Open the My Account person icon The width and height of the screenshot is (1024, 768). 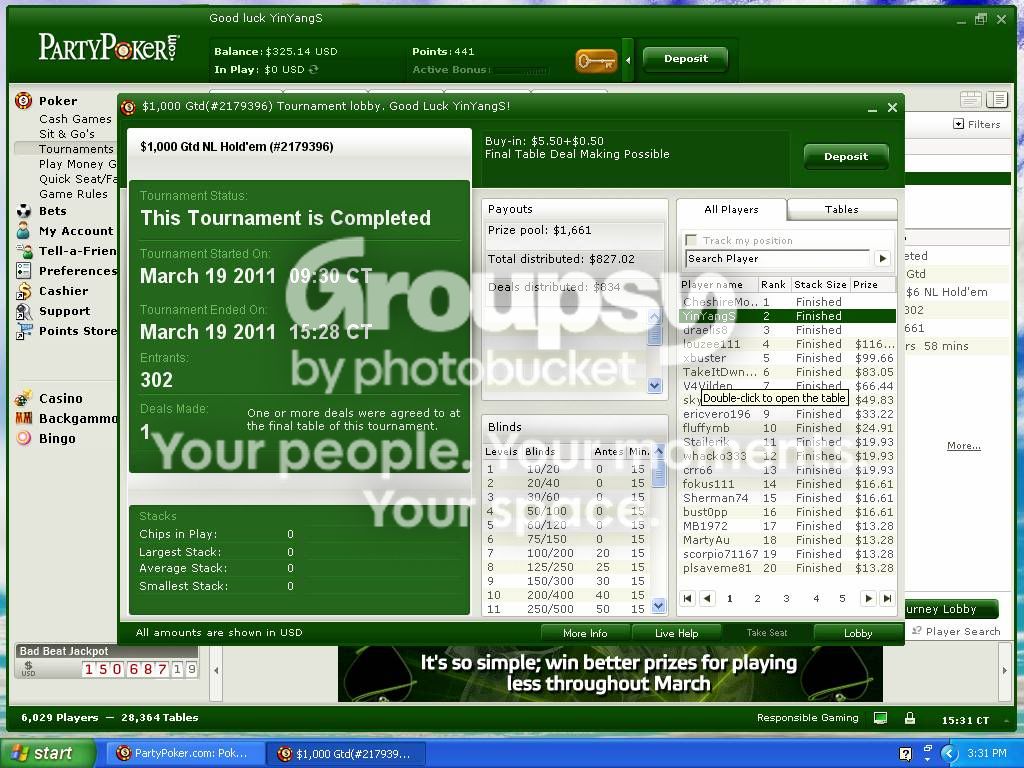[24, 231]
